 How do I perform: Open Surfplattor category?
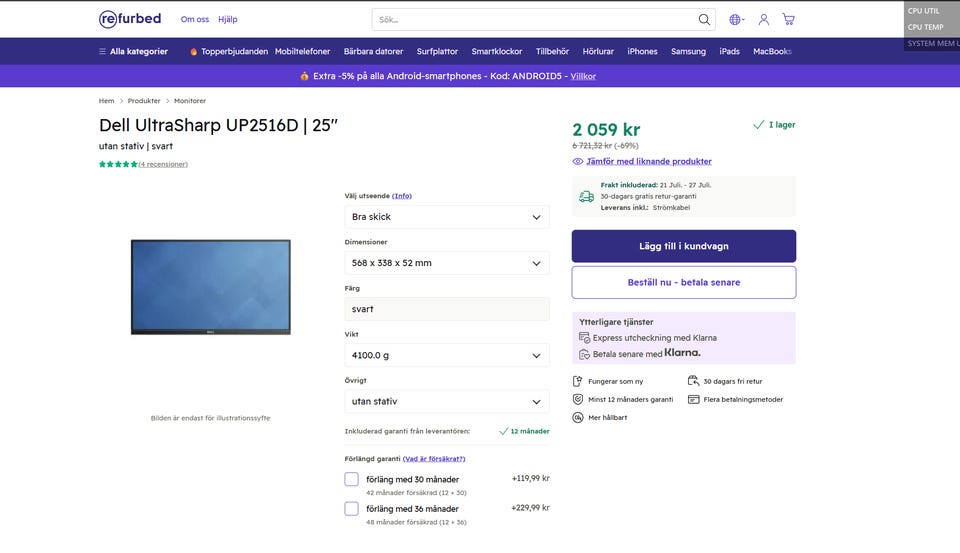click(437, 51)
